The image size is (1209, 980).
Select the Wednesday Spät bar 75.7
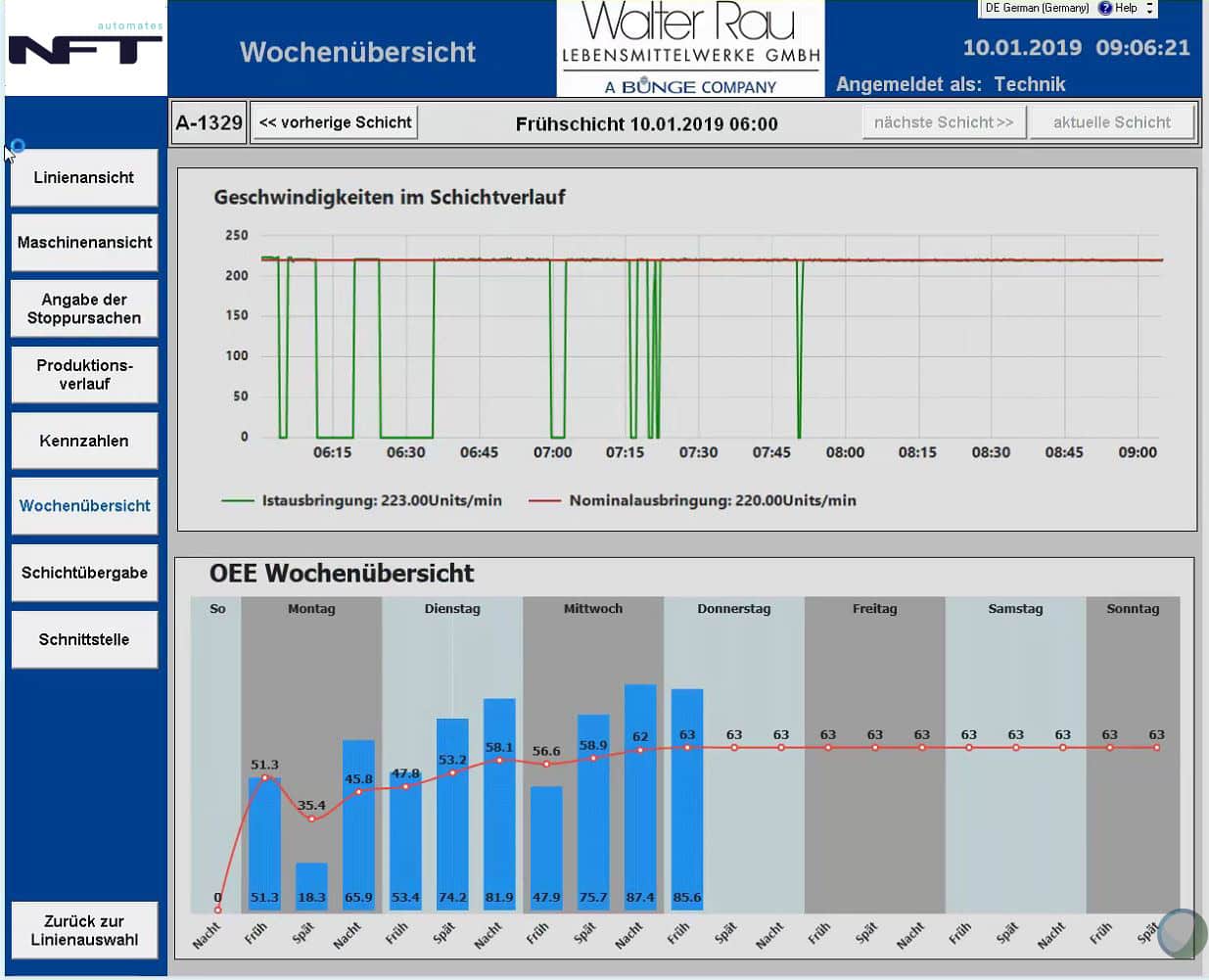click(x=593, y=813)
